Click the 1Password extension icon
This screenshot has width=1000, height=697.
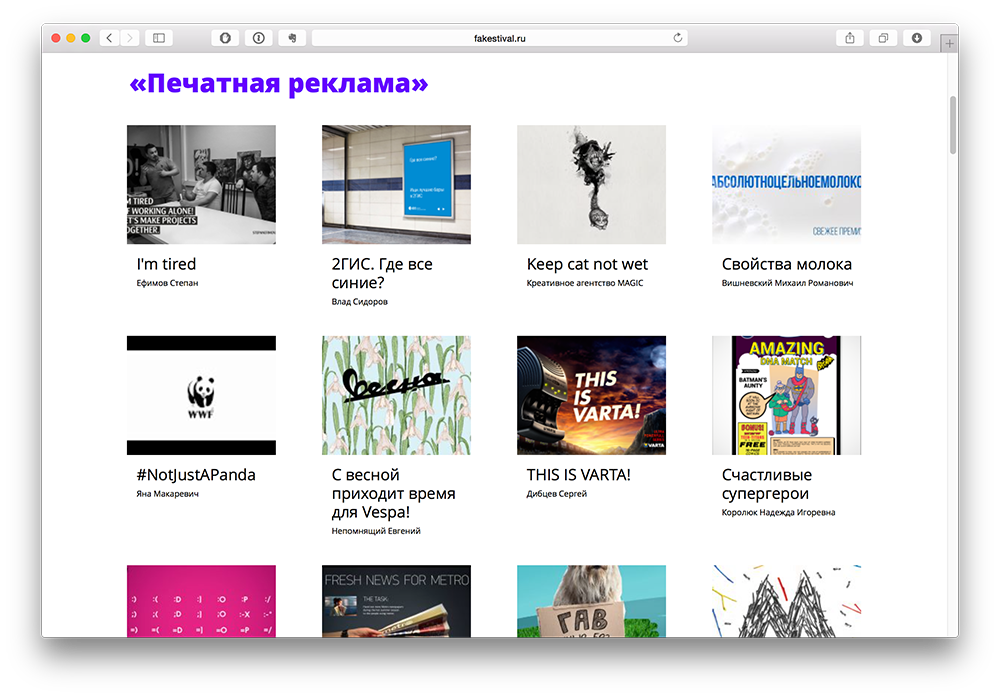(x=258, y=38)
